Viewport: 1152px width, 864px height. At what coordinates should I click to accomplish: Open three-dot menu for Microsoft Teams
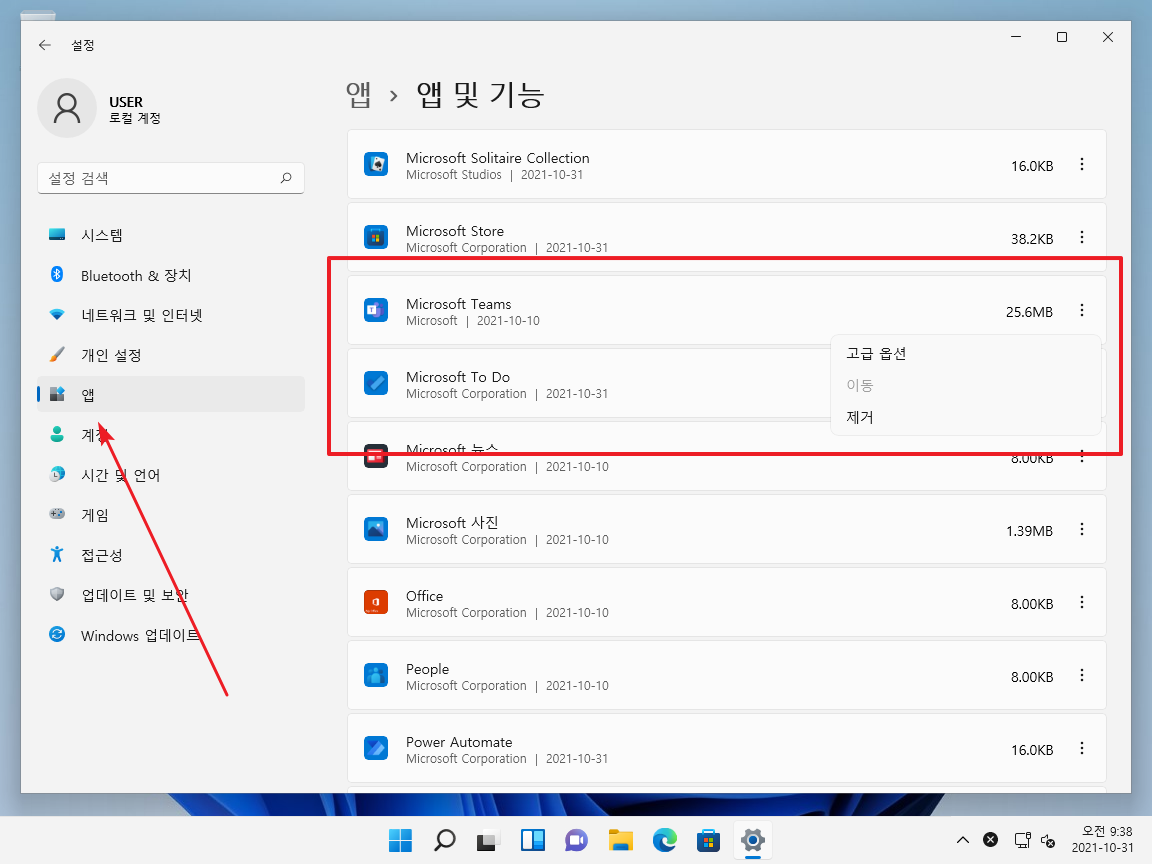[x=1081, y=310]
